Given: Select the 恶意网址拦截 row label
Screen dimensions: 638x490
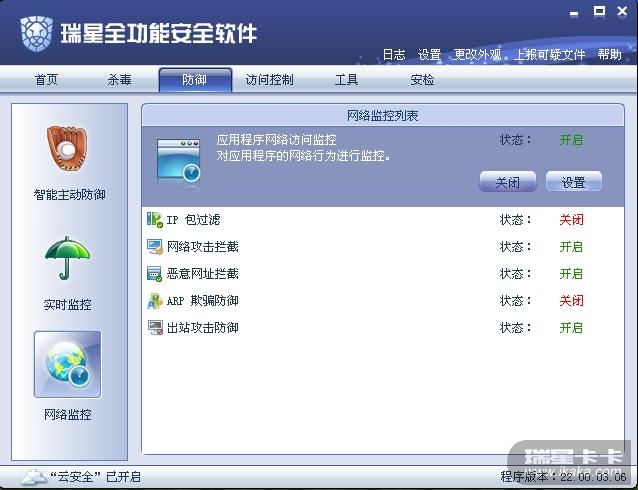Looking at the screenshot, I should click(203, 274).
